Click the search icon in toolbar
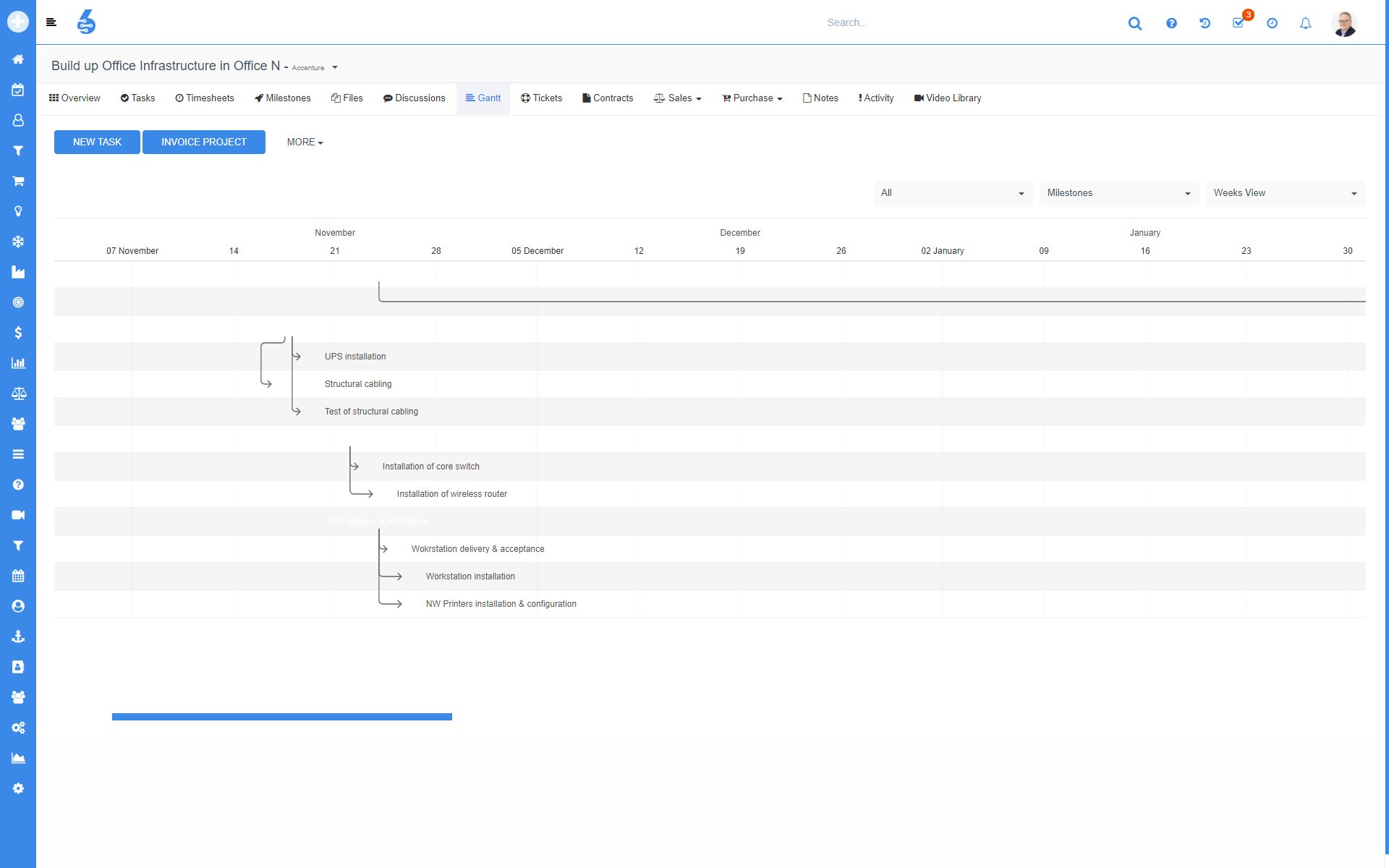This screenshot has width=1389, height=868. pyautogui.click(x=1135, y=22)
